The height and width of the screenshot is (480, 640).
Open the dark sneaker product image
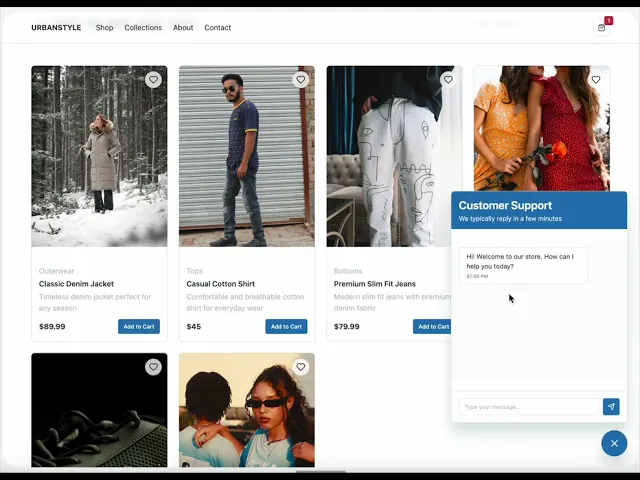click(99, 410)
